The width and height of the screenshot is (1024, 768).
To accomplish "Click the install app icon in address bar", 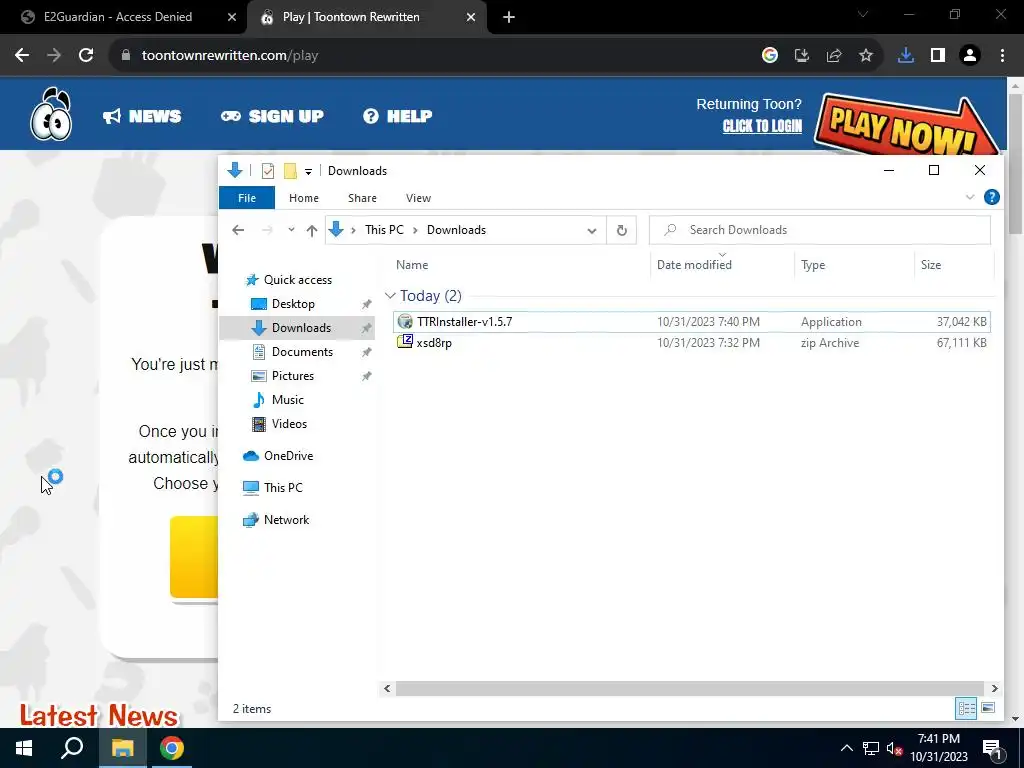I will click(x=802, y=56).
